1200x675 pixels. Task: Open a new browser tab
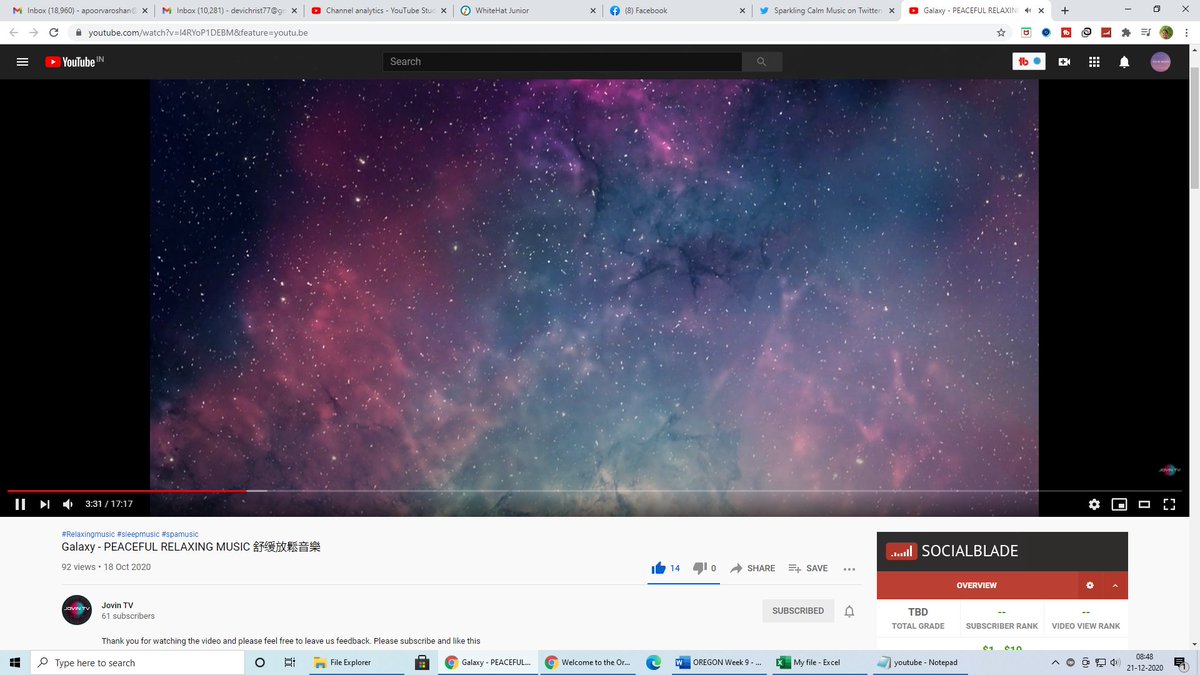click(1065, 10)
